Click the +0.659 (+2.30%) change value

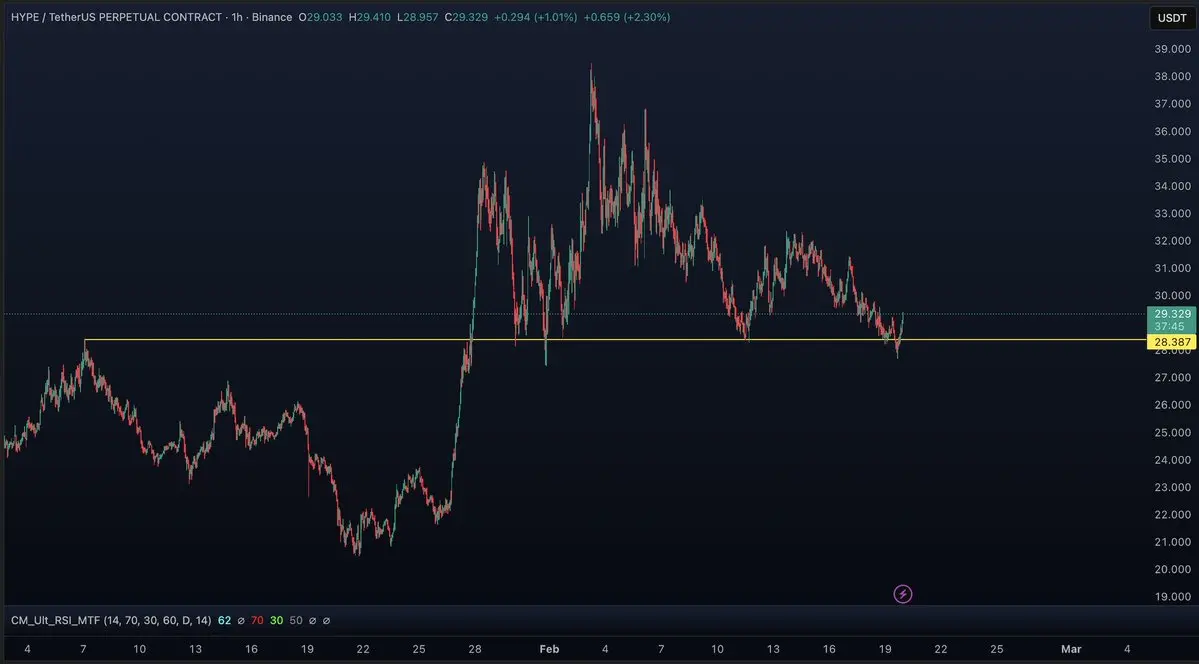626,17
